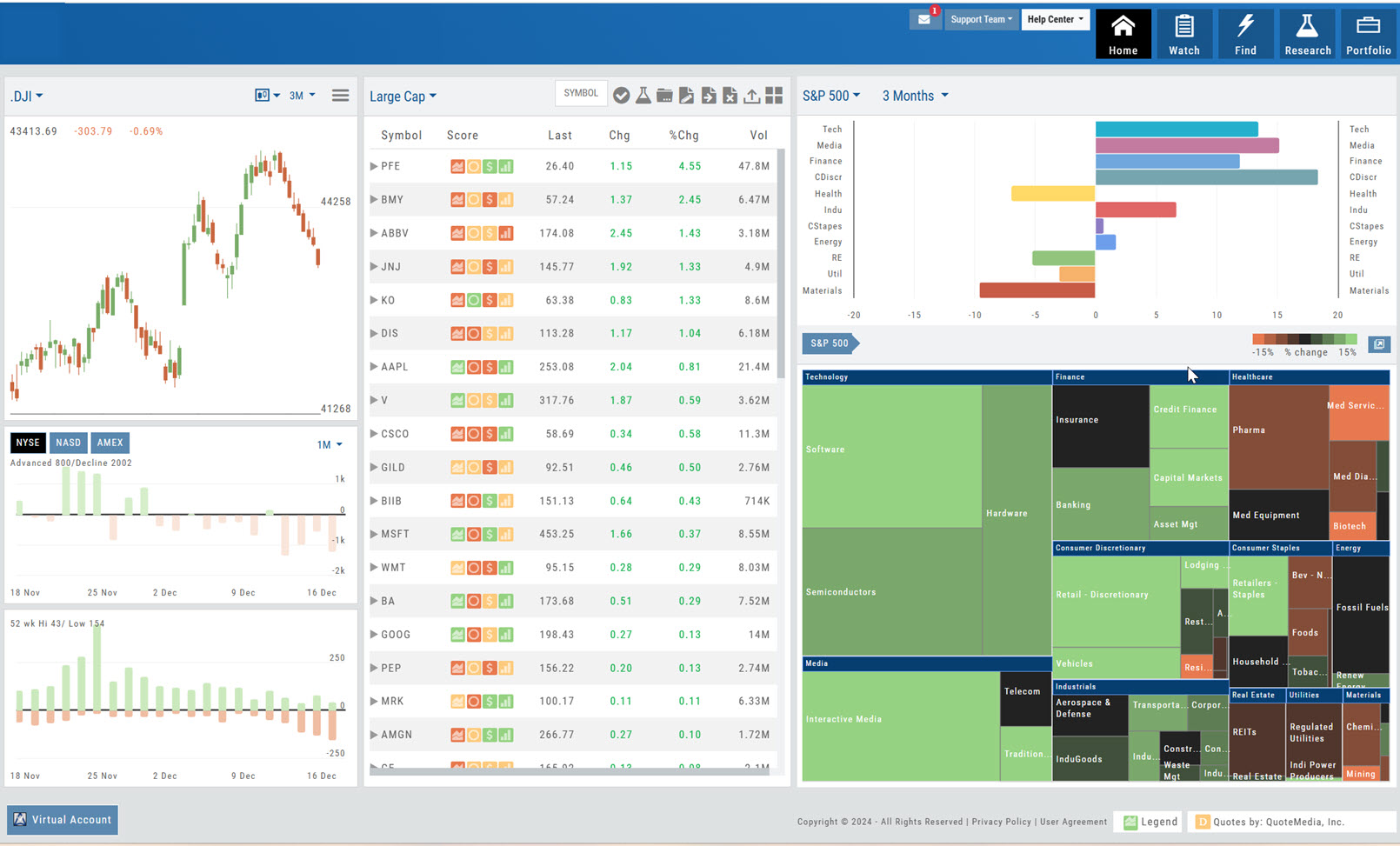Expand the DIS row
Screen dimensions: 1400x846
pyautogui.click(x=374, y=333)
